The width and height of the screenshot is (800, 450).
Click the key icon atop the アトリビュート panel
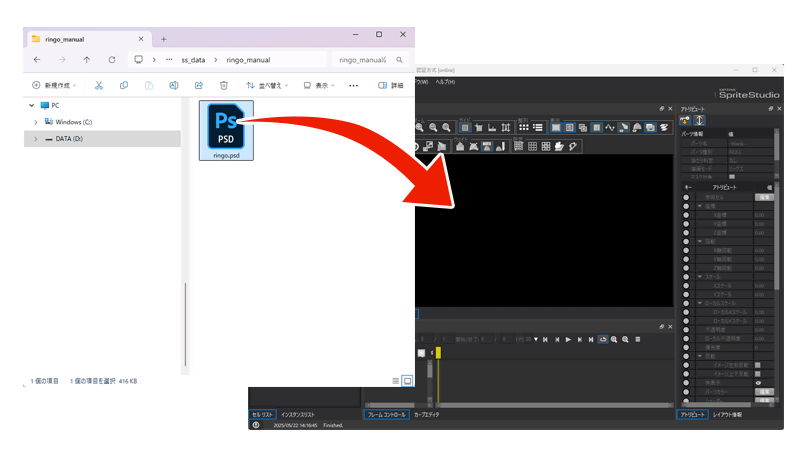pyautogui.click(x=685, y=120)
